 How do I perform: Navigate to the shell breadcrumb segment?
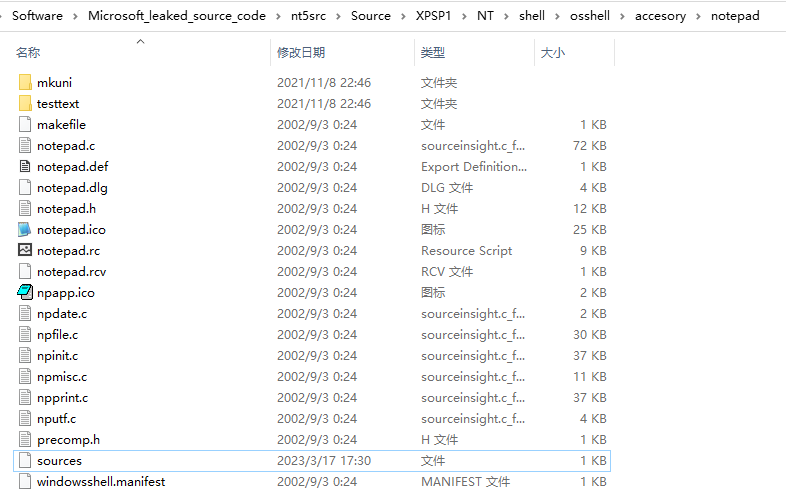(x=532, y=16)
